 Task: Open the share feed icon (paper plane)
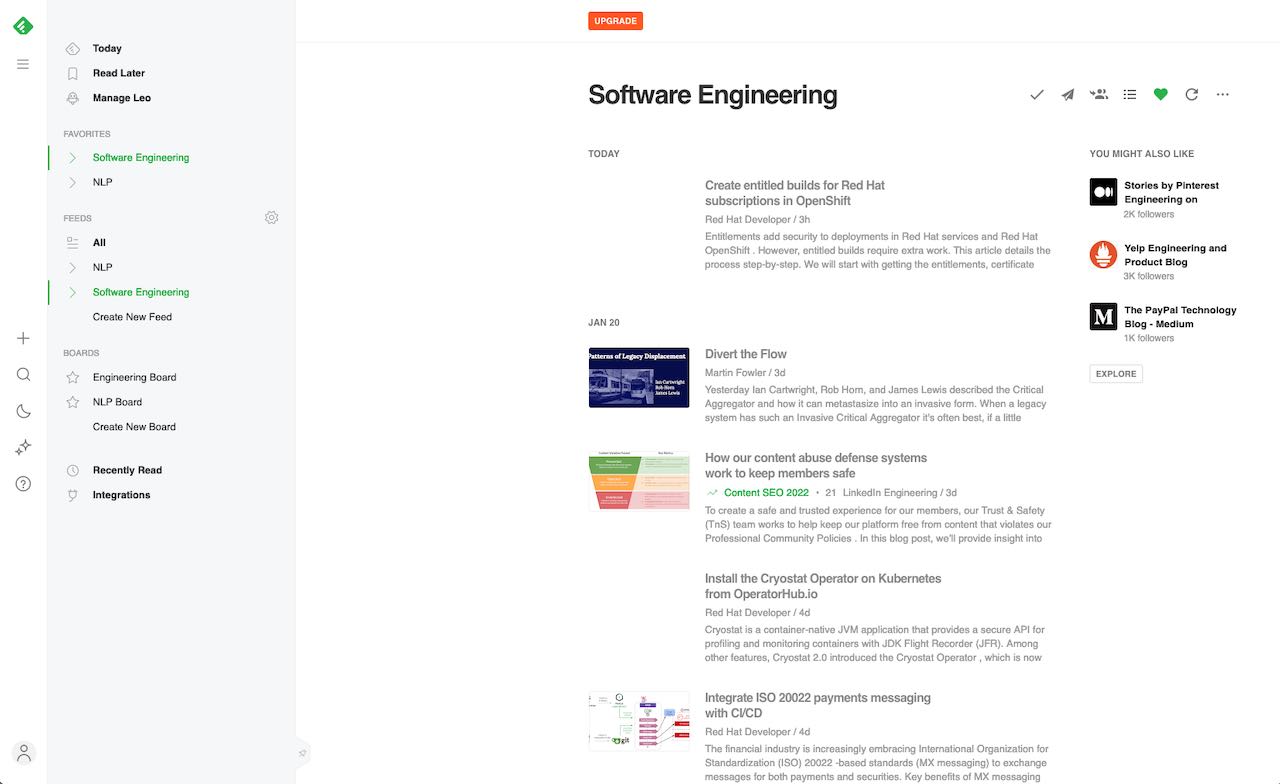tap(1067, 94)
